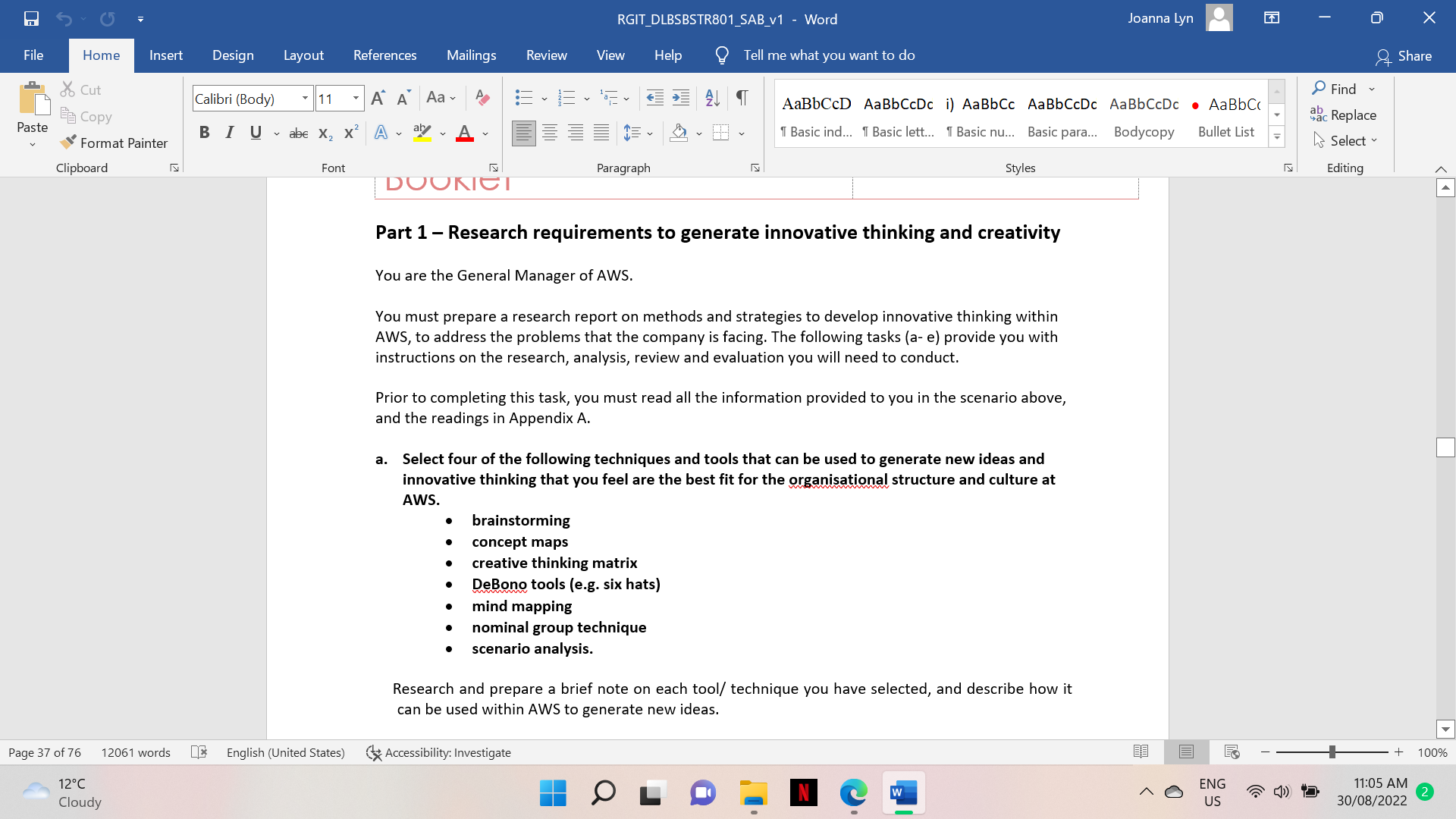Switch to Web Layout view
The height and width of the screenshot is (819, 1456).
coord(1232,752)
